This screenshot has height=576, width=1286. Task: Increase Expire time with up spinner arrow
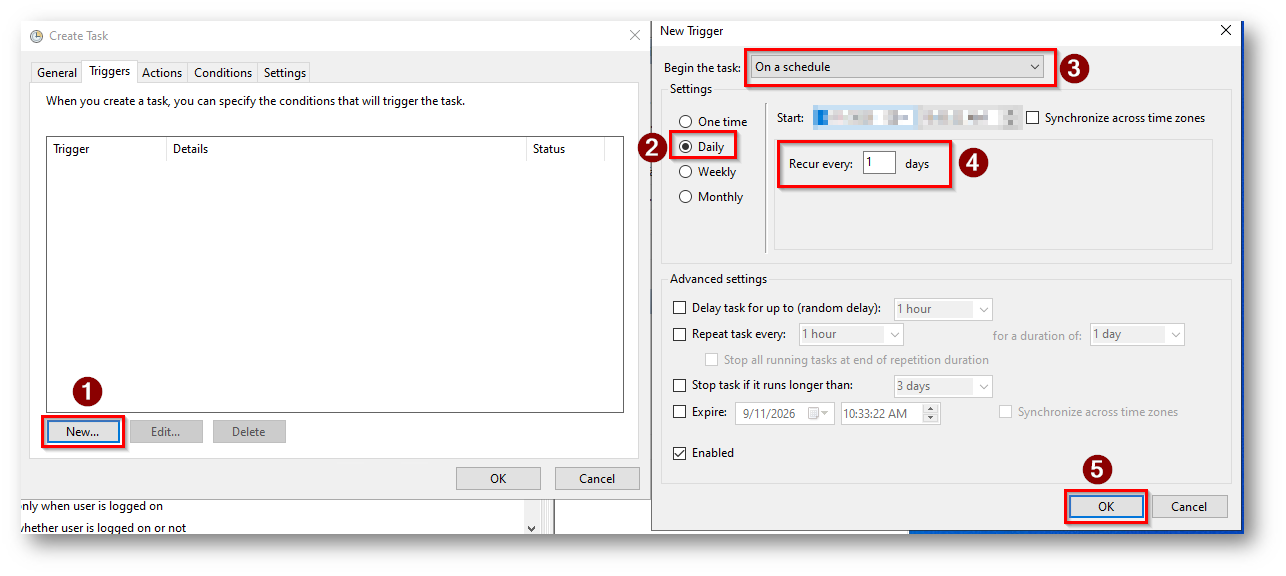pos(931,408)
